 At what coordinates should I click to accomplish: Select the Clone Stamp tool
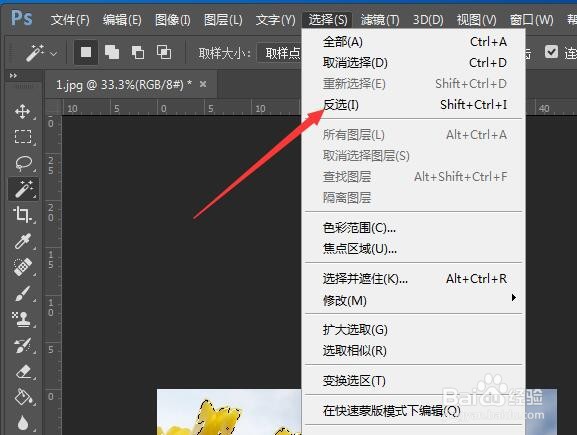click(22, 319)
